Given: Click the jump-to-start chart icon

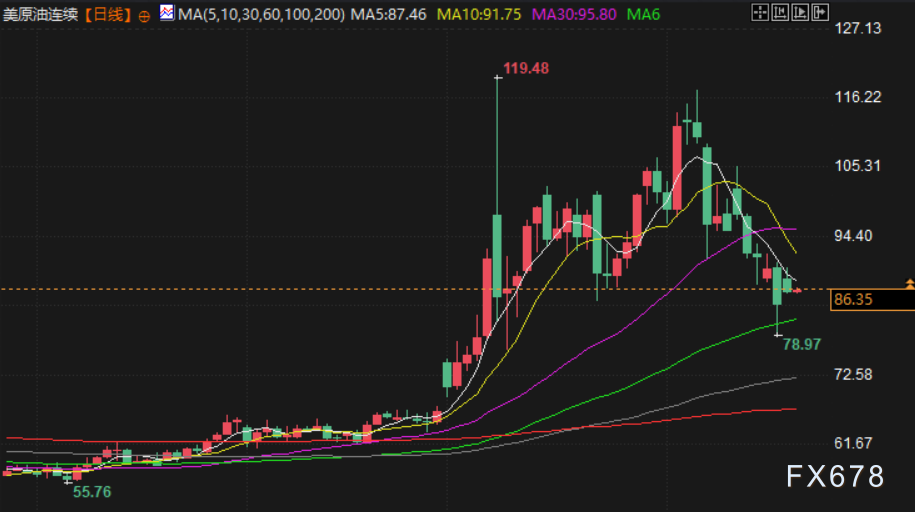Looking at the screenshot, I should tap(778, 13).
